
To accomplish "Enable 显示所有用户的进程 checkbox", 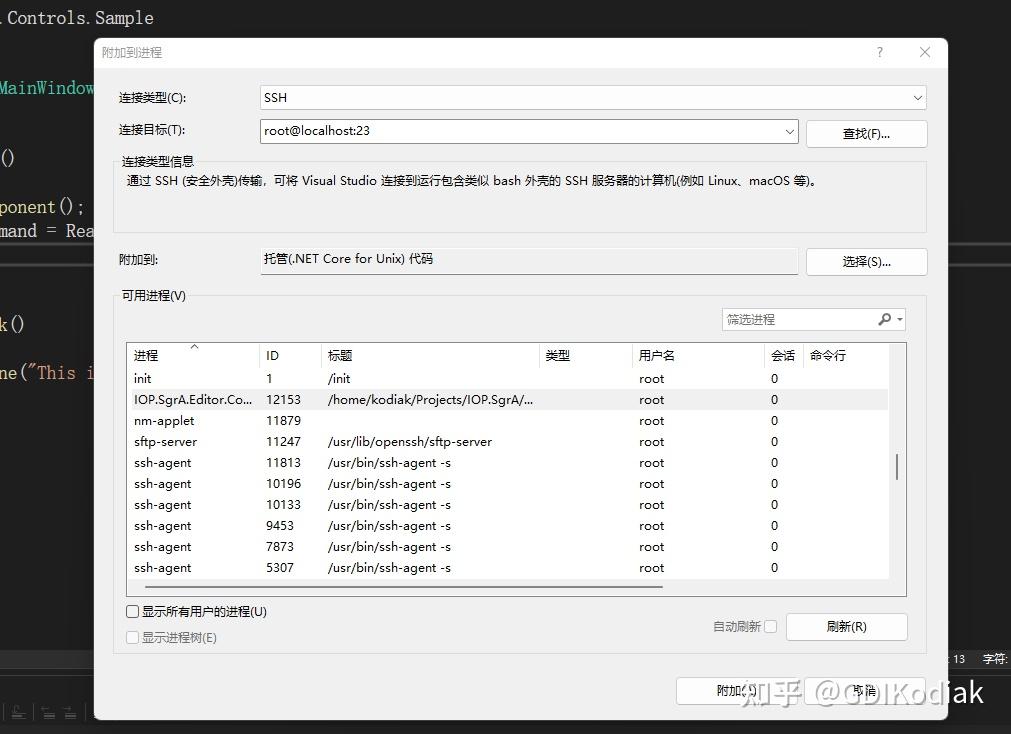I will coord(132,611).
